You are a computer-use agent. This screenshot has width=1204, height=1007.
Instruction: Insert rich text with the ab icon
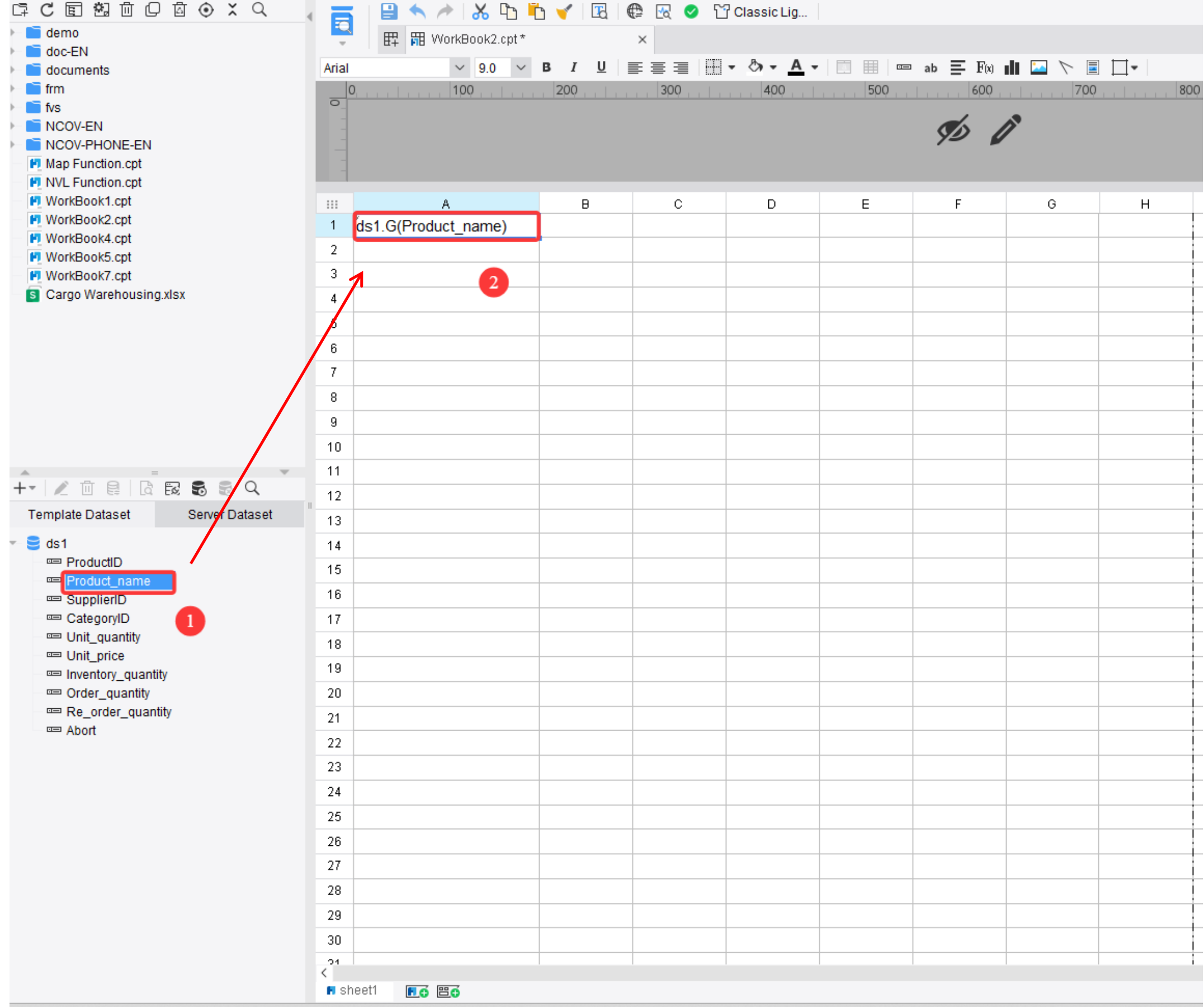931,68
